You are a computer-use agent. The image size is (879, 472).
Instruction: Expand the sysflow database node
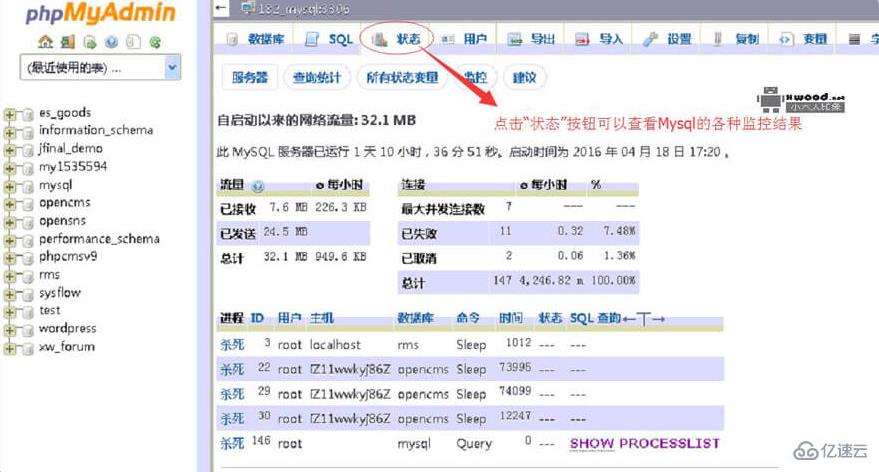pos(10,294)
